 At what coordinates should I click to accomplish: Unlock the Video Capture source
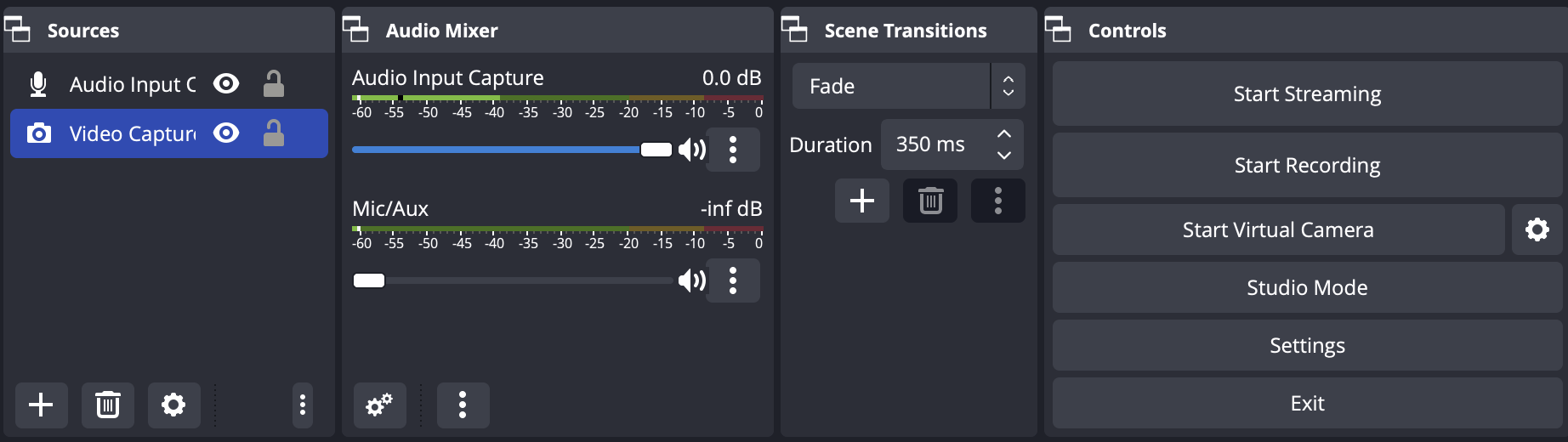tap(273, 133)
